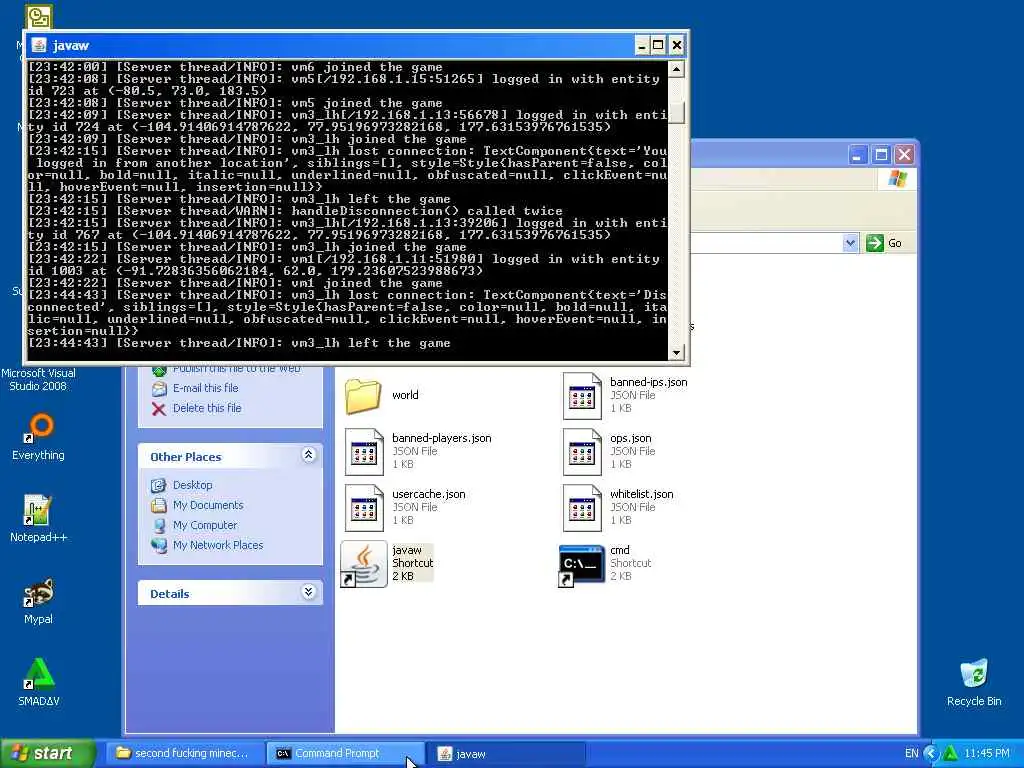Select the cmd shortcut icon
Viewport: 1024px width, 768px height.
[581, 566]
